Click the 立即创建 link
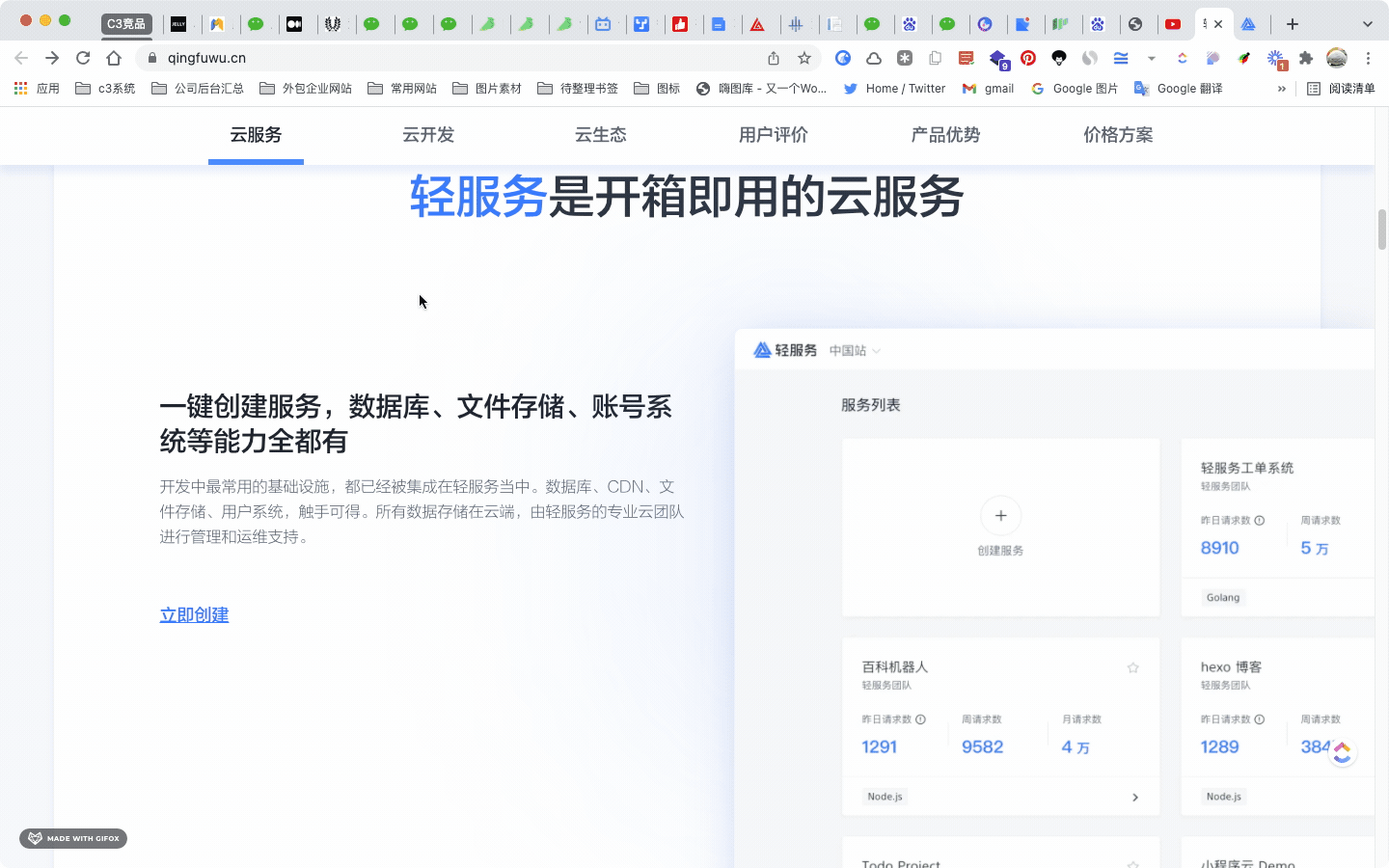Viewport: 1389px width, 868px height. 194,615
